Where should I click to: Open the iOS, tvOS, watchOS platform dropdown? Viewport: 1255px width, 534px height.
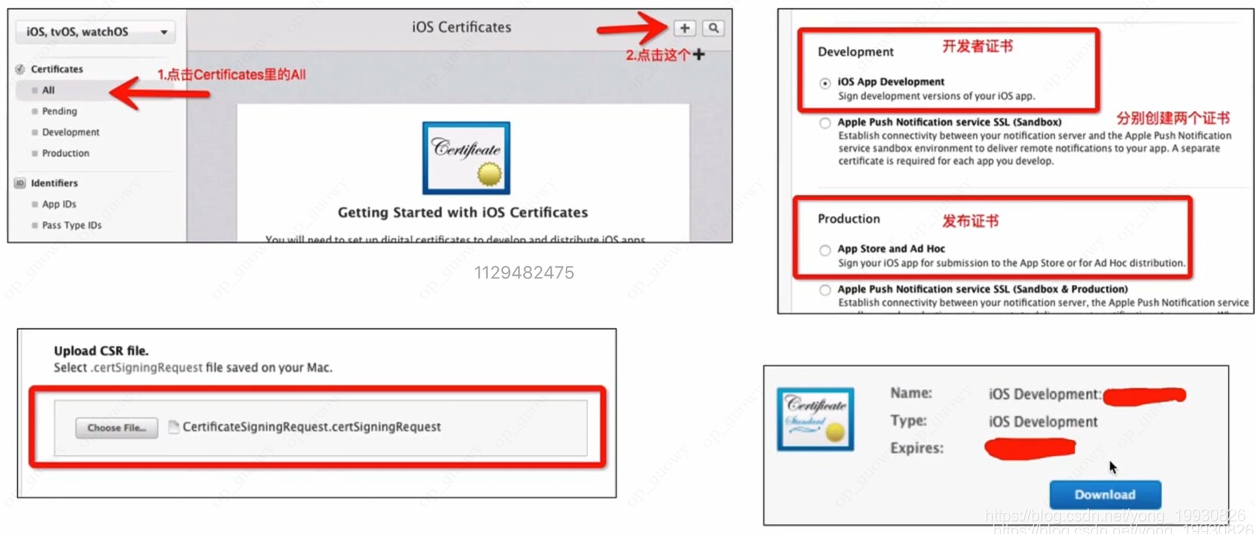tap(95, 32)
